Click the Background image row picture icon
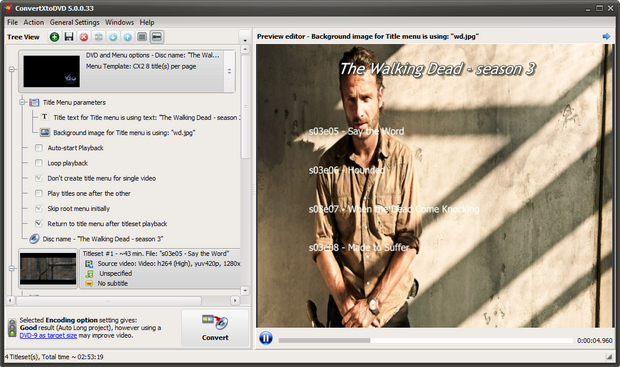Image resolution: width=620 pixels, height=367 pixels. click(45, 132)
